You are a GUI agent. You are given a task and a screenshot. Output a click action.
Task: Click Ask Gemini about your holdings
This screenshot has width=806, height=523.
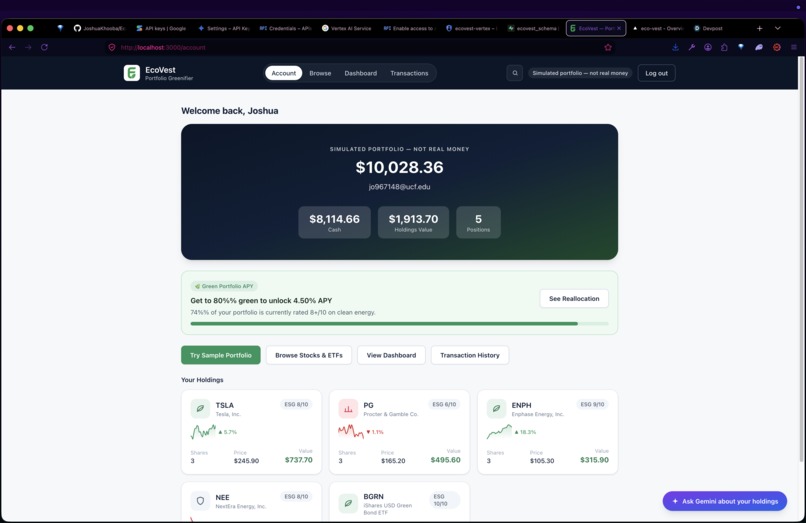coord(724,501)
